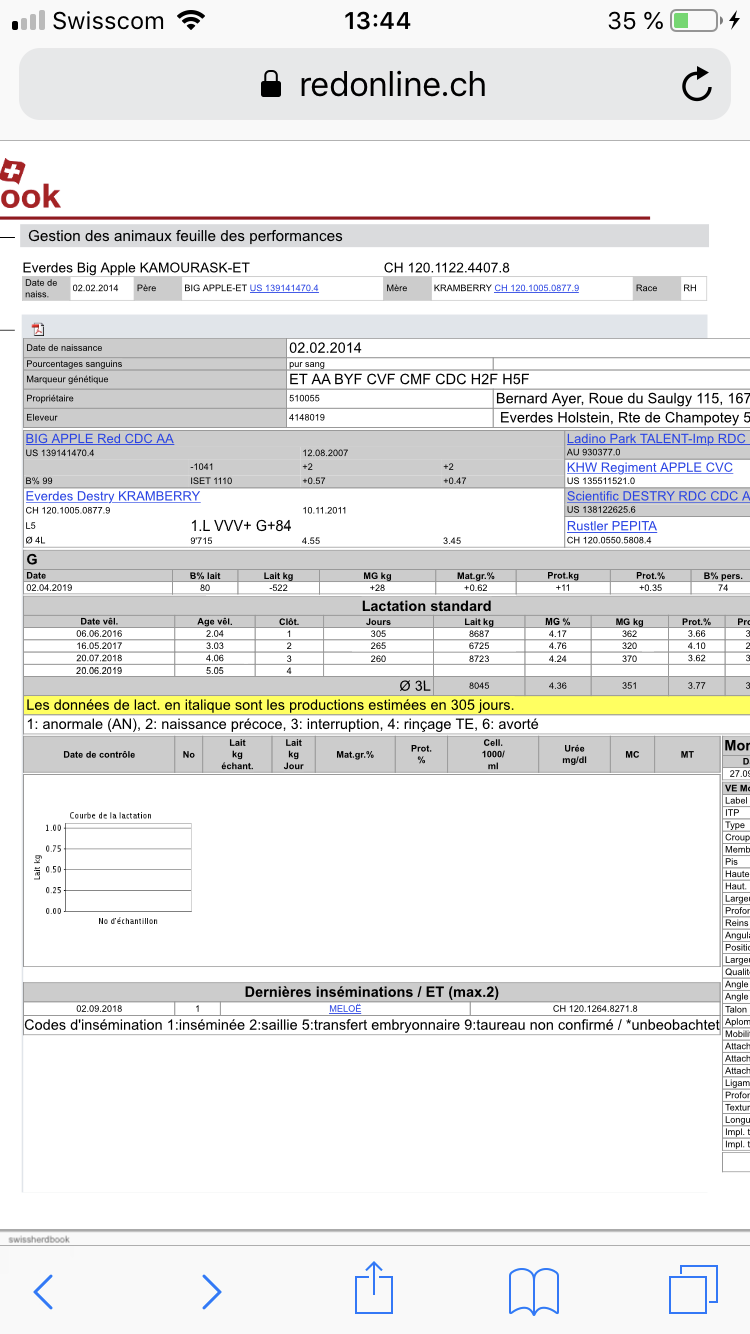
Task: Open BIG APPLE Red CDC AA pedigree
Action: (x=99, y=439)
